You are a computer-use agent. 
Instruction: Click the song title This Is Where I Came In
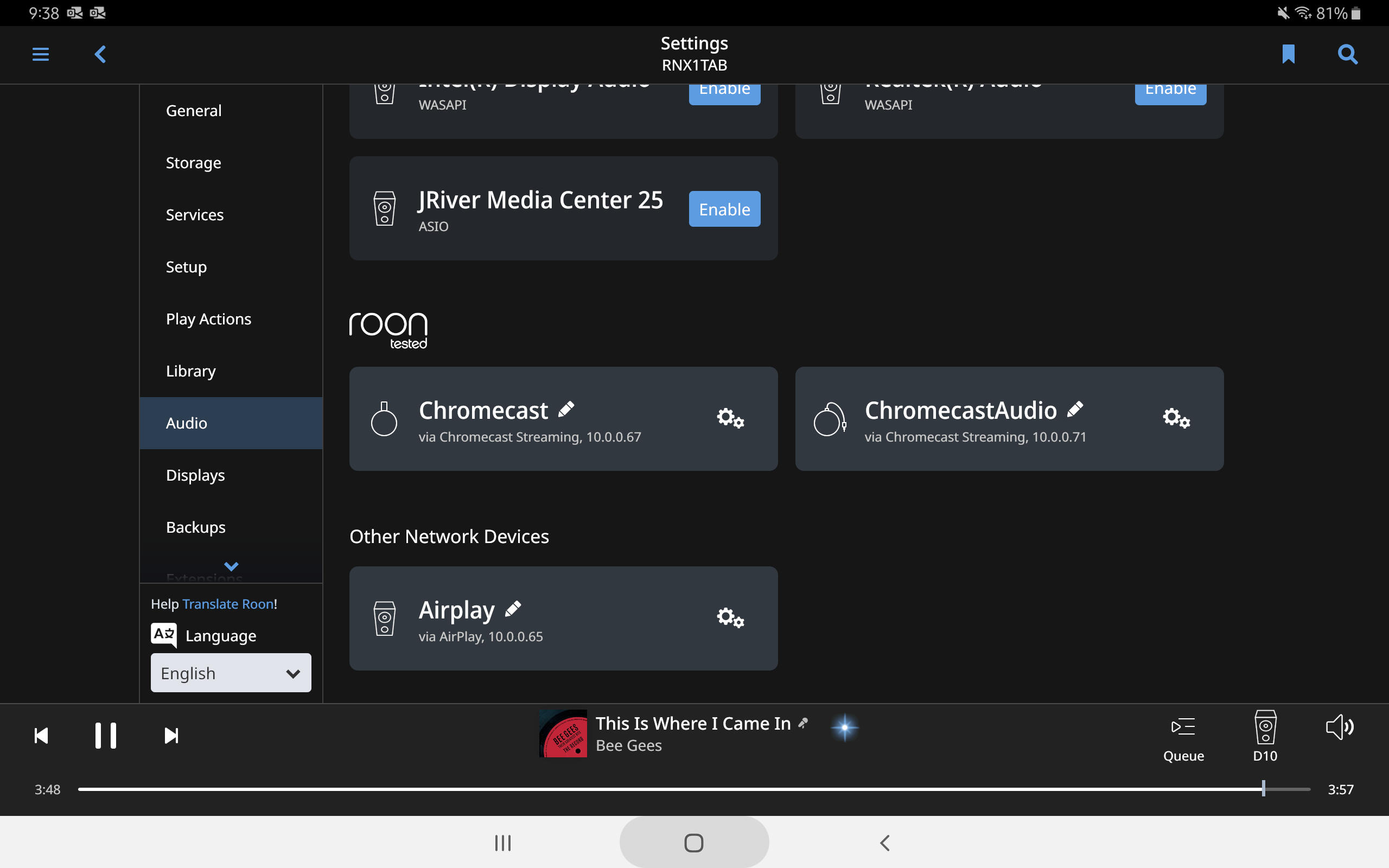[x=693, y=723]
